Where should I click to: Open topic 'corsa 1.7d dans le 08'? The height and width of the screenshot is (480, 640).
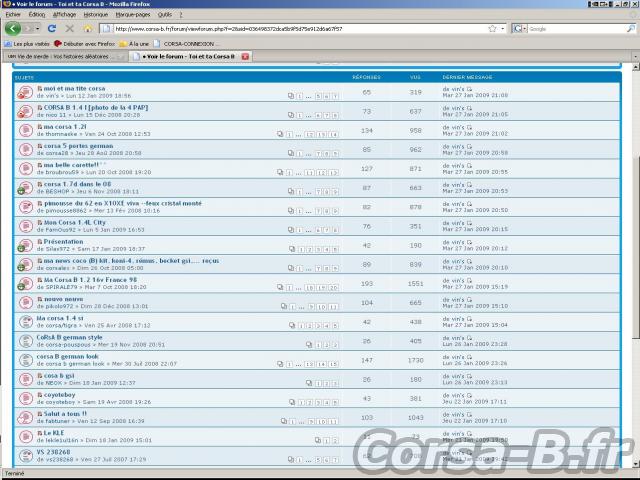[x=77, y=184]
